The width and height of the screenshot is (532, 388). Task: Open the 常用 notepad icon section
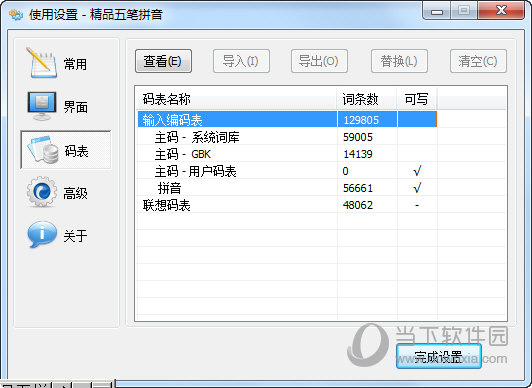[41, 62]
